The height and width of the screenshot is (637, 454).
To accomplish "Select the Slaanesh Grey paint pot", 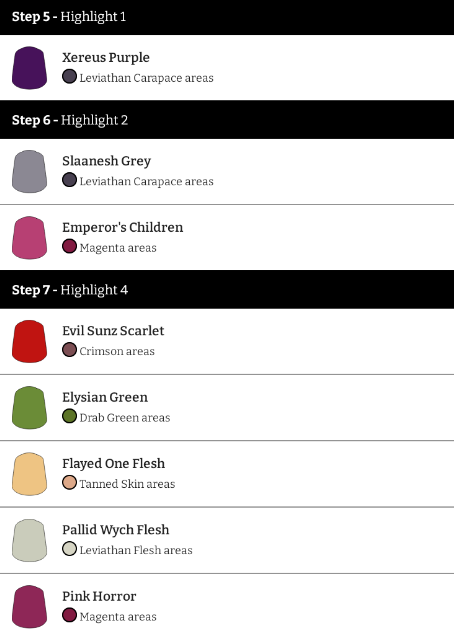I will click(x=29, y=171).
